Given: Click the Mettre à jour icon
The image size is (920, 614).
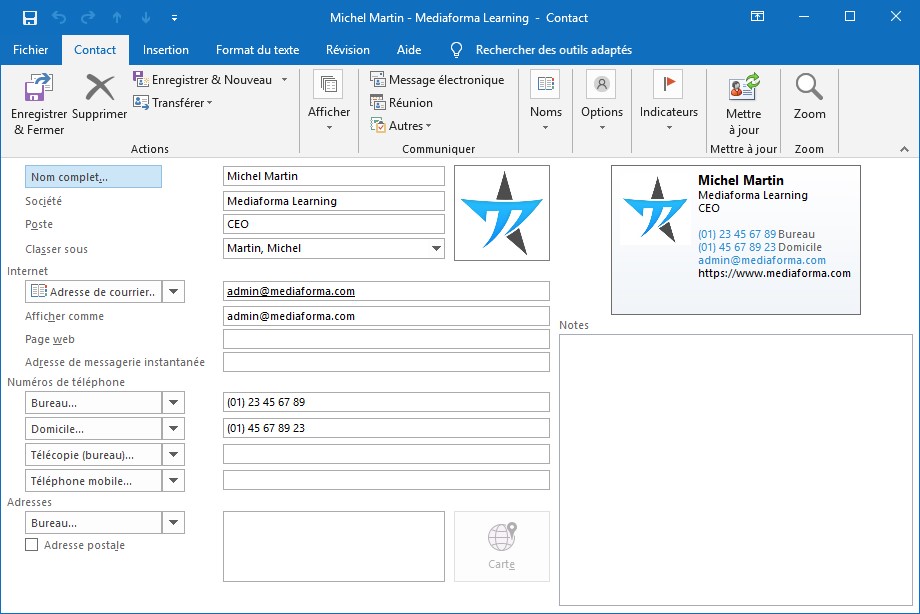Looking at the screenshot, I should (743, 87).
